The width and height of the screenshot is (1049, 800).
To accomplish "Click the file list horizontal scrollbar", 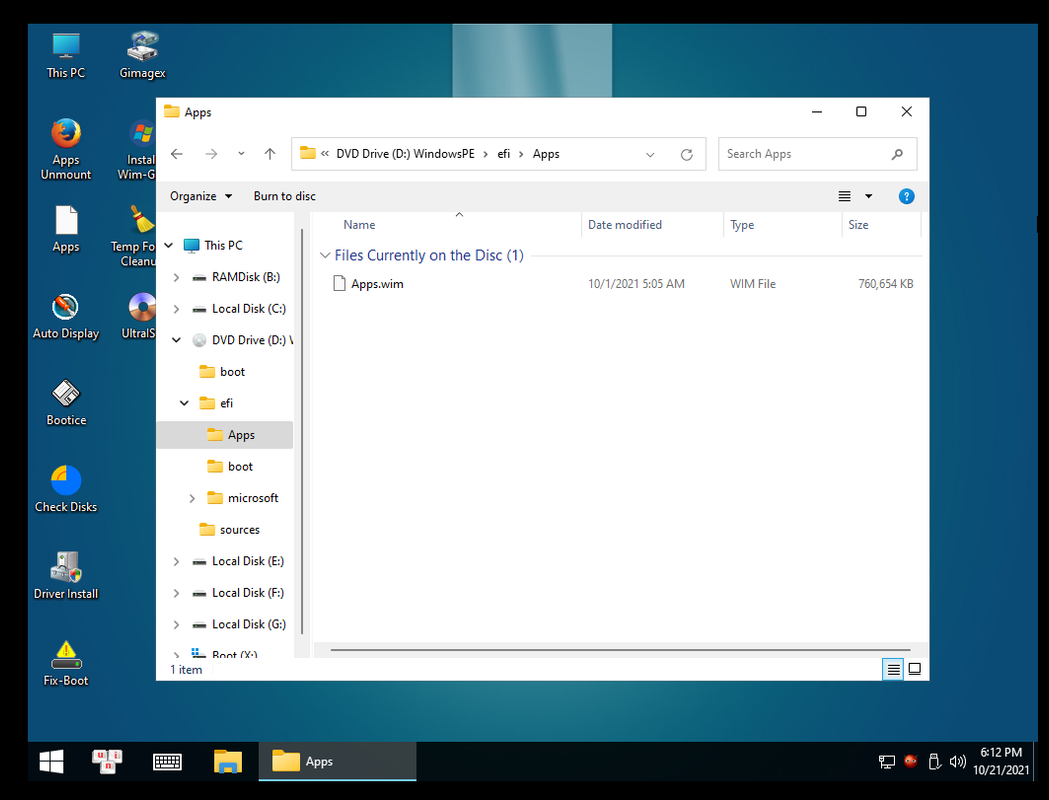I will point(620,649).
